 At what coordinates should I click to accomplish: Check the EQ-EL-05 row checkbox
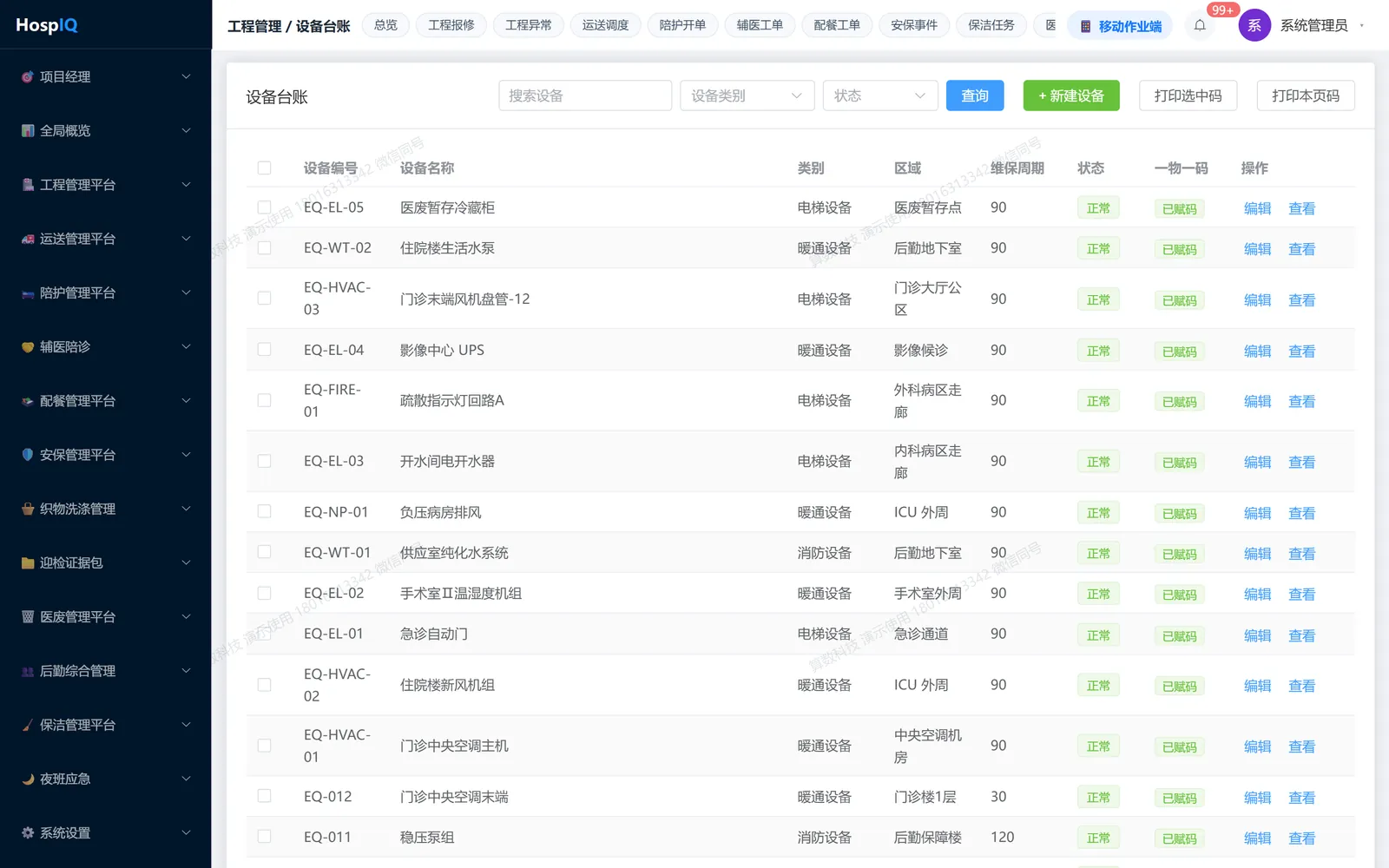click(x=265, y=207)
